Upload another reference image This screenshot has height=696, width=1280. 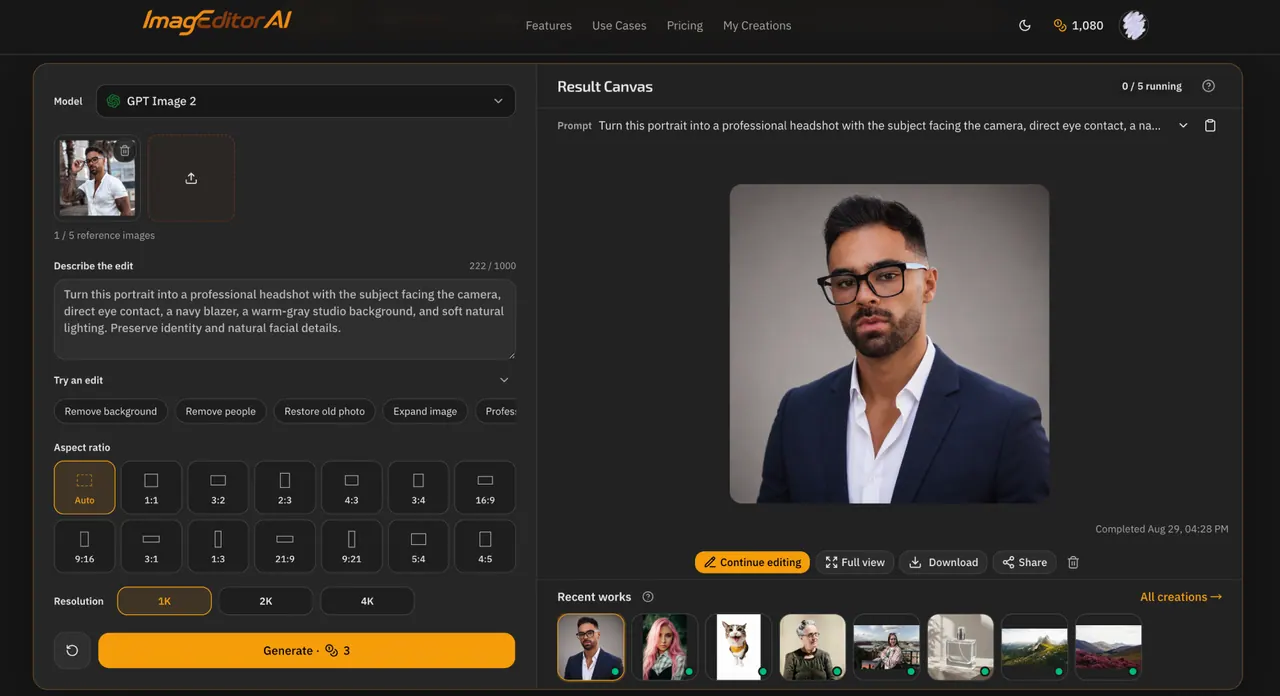(191, 178)
